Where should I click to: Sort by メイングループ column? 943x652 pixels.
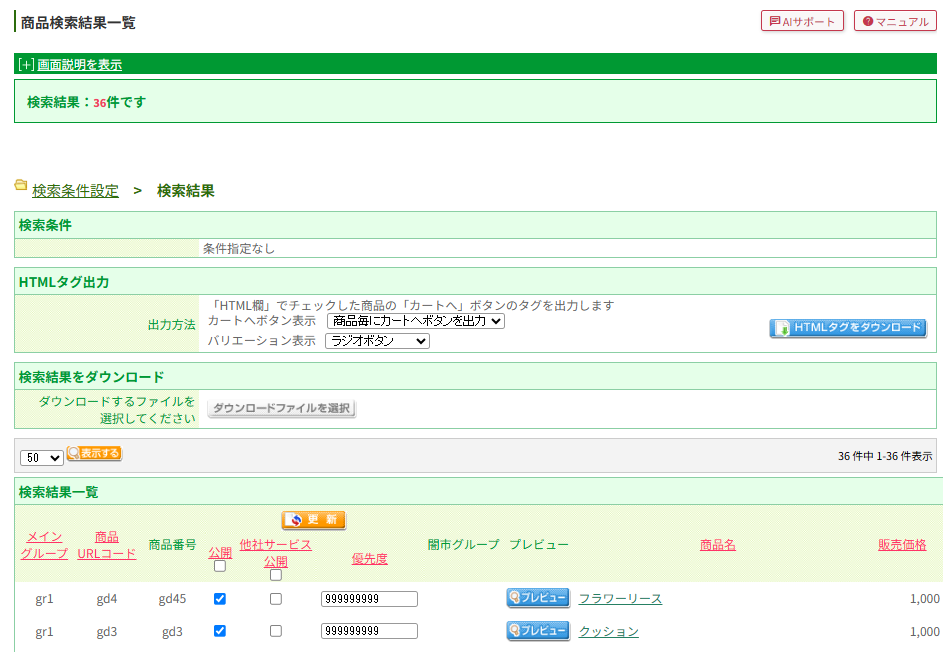pyautogui.click(x=44, y=545)
